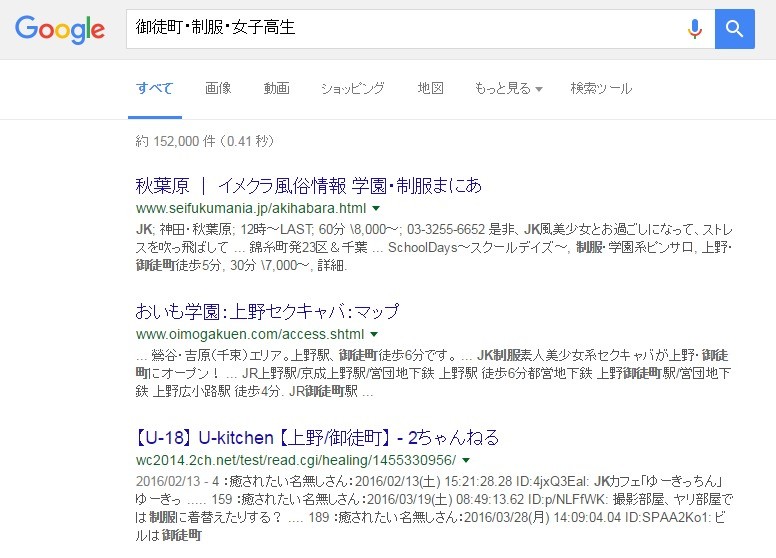Click the www.seifukumania.jp/akihabara.html URL text
Screen dimensions: 776x558
pyautogui.click(x=251, y=208)
